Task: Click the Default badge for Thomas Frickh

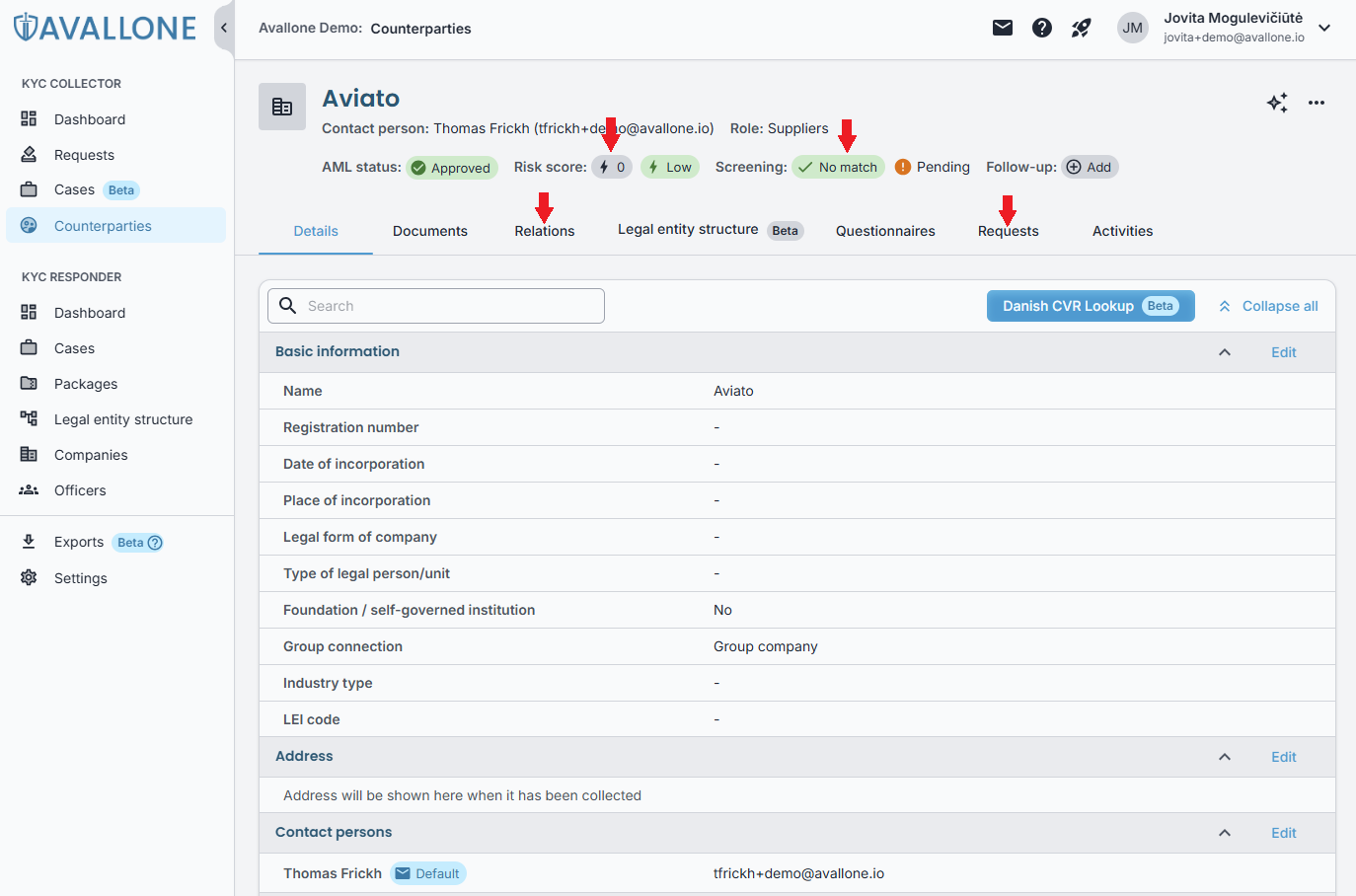Action: pyautogui.click(x=428, y=873)
